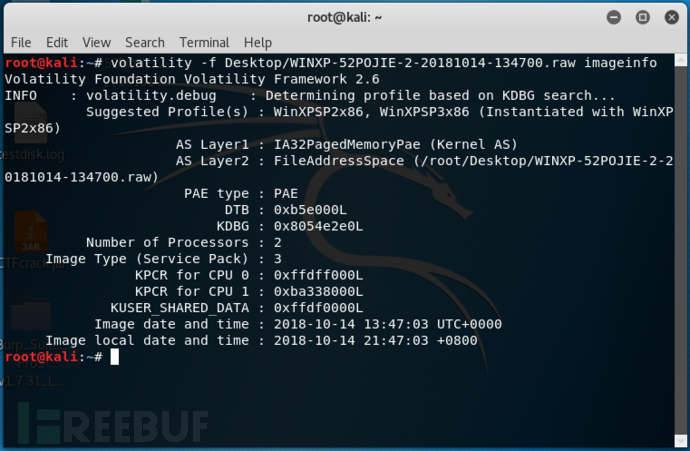690x451 pixels.
Task: Click the terminal vertical scrollbar track
Action: coord(681,250)
